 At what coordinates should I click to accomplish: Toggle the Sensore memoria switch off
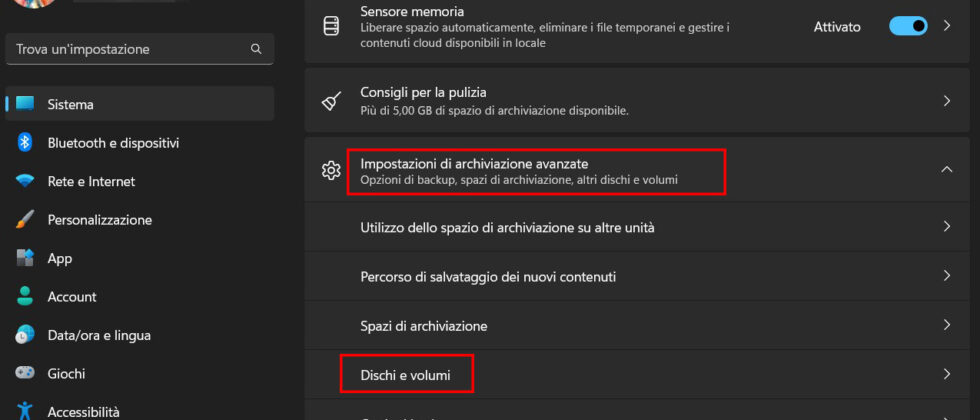point(908,27)
